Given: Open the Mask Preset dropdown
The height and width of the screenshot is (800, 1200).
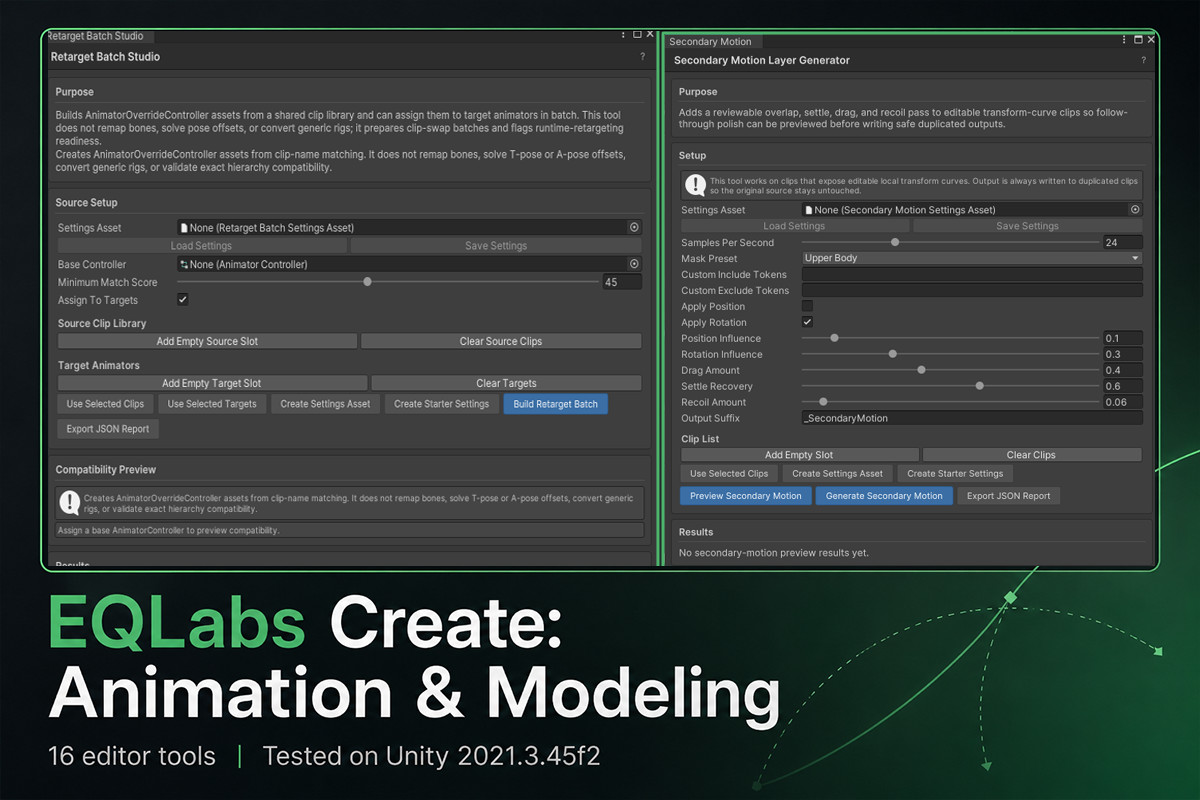Looking at the screenshot, I should [x=972, y=258].
